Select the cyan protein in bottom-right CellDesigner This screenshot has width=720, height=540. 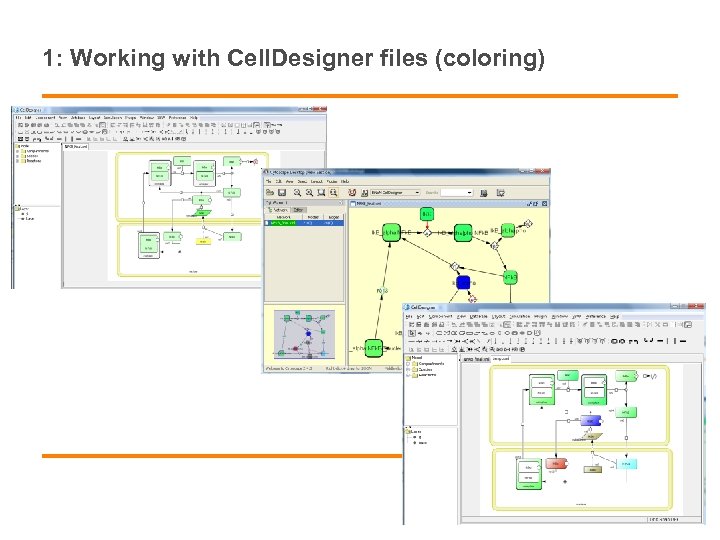pyautogui.click(x=626, y=464)
